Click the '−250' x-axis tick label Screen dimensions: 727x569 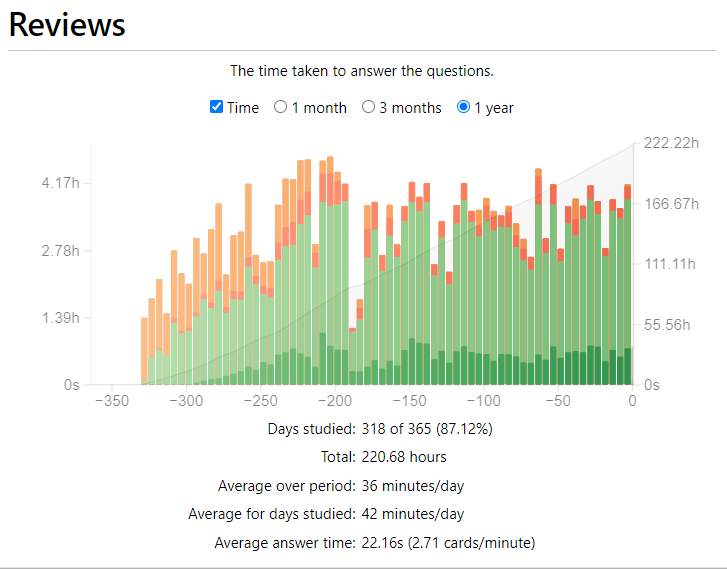coord(260,401)
